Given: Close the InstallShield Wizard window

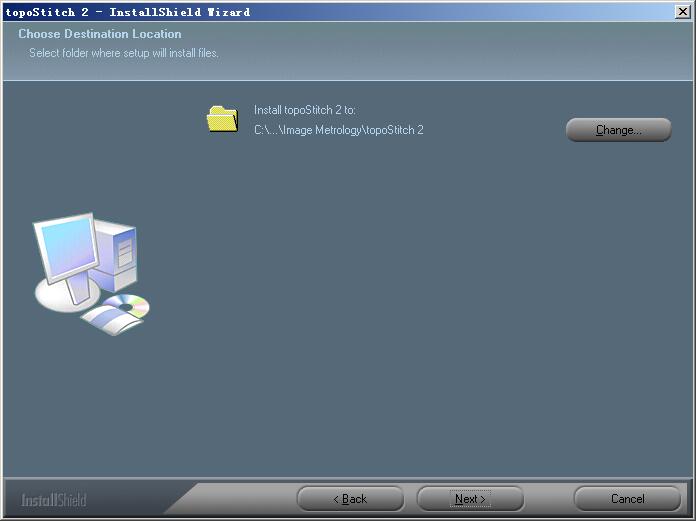Looking at the screenshot, I should point(682,12).
